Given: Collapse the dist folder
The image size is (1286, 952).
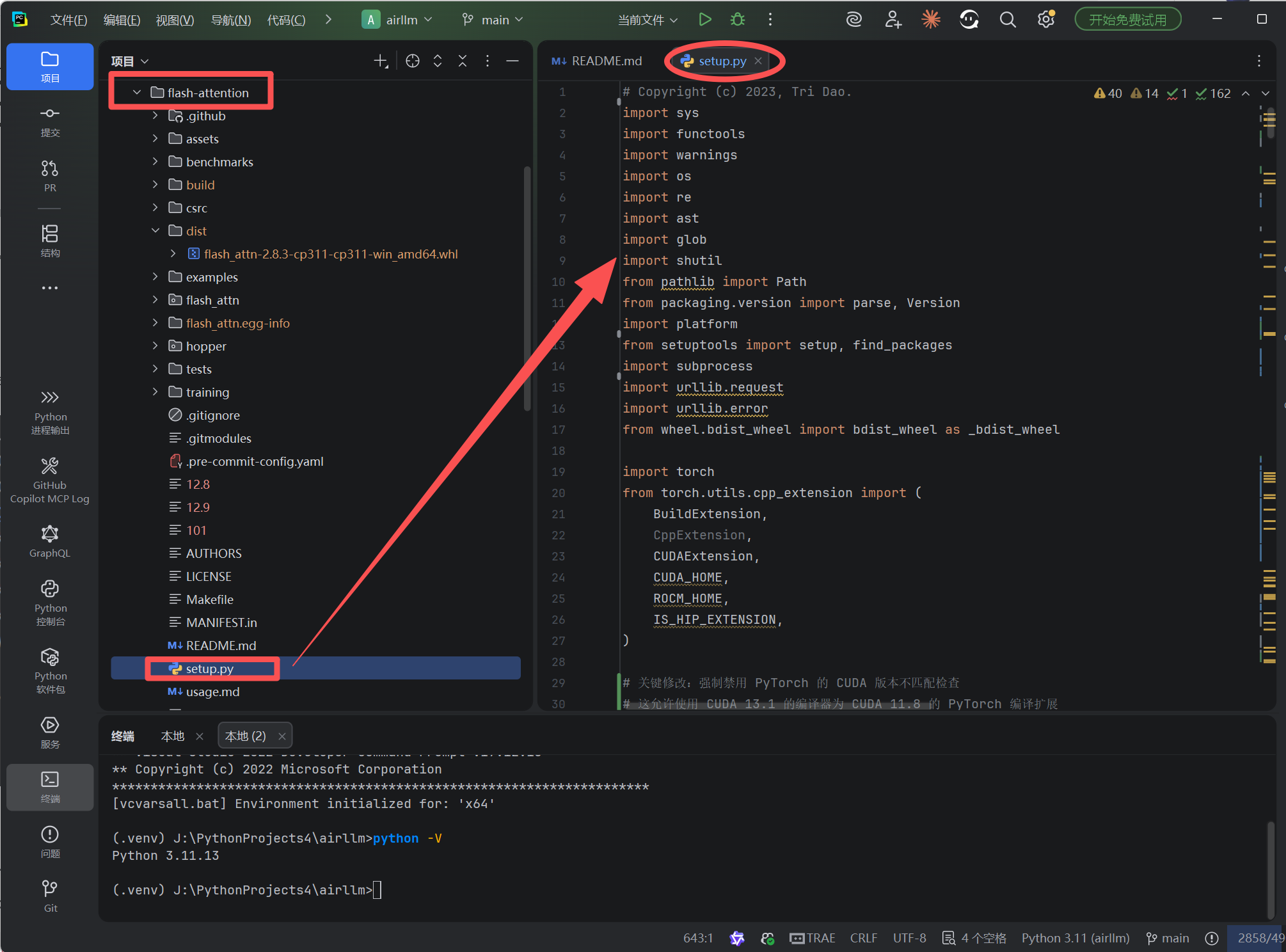Looking at the screenshot, I should (x=155, y=231).
